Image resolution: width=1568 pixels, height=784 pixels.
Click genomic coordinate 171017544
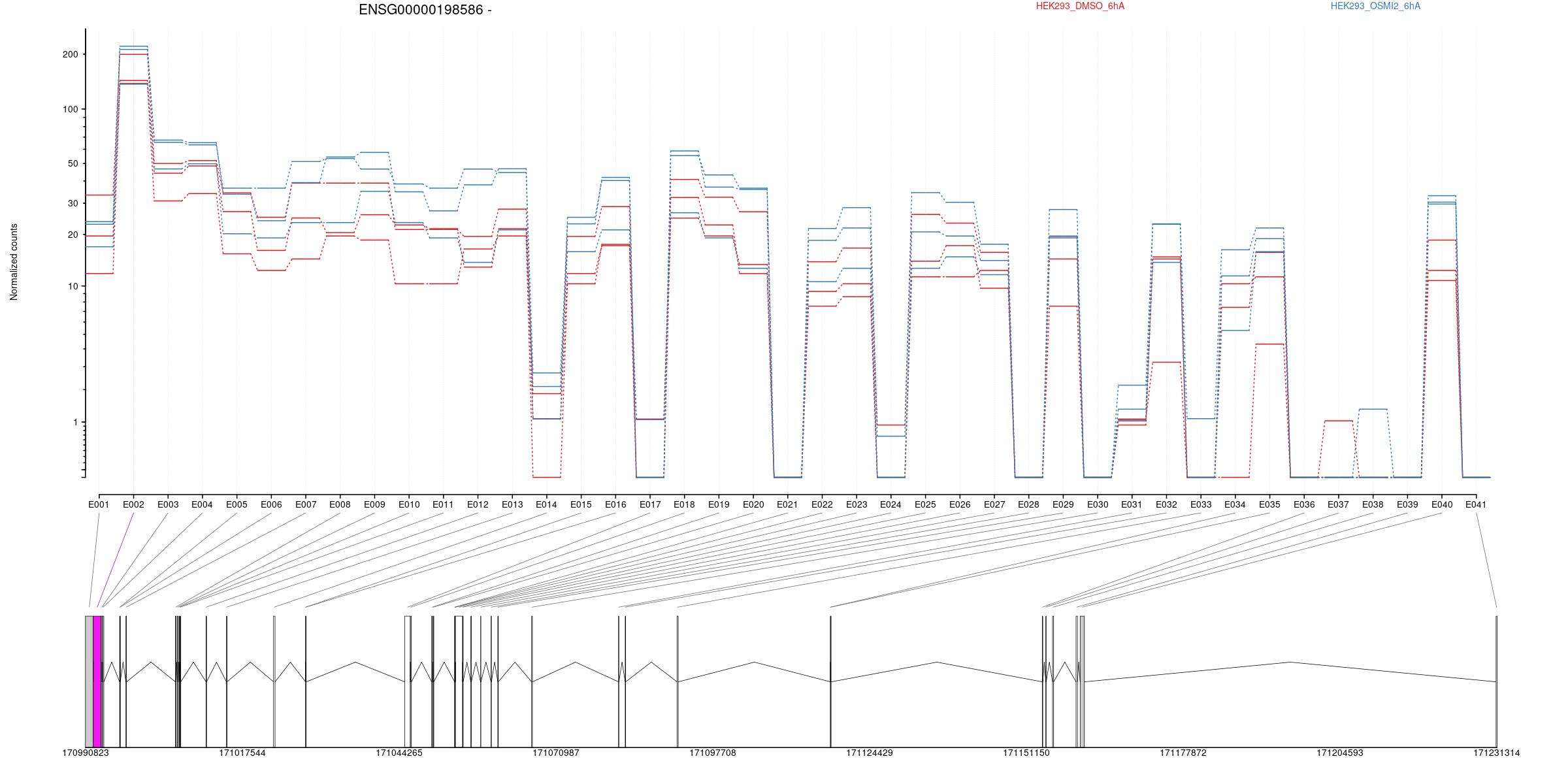242,753
